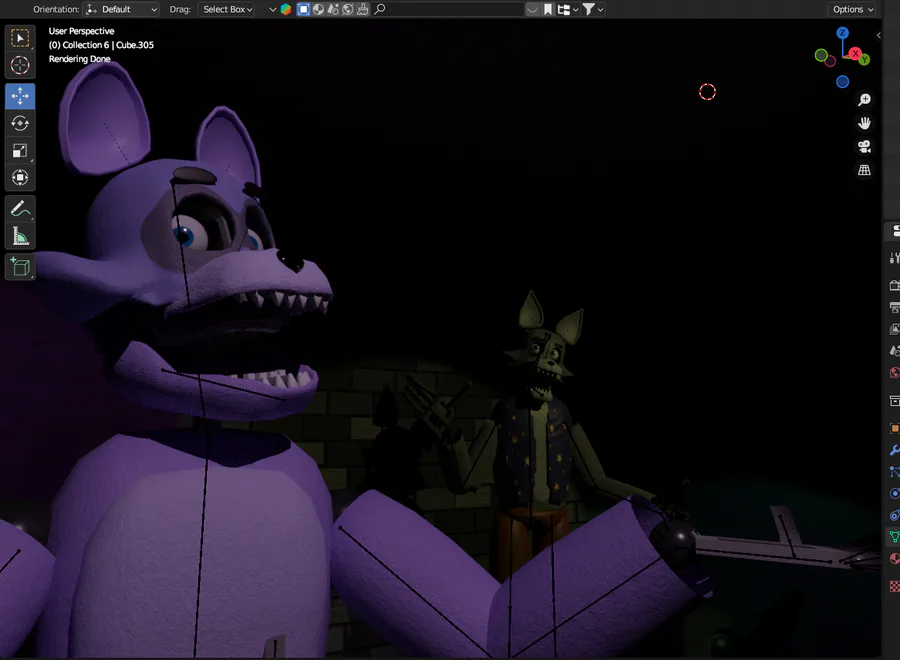The width and height of the screenshot is (900, 660).
Task: Open the Drag Select Box dropdown
Action: (227, 9)
